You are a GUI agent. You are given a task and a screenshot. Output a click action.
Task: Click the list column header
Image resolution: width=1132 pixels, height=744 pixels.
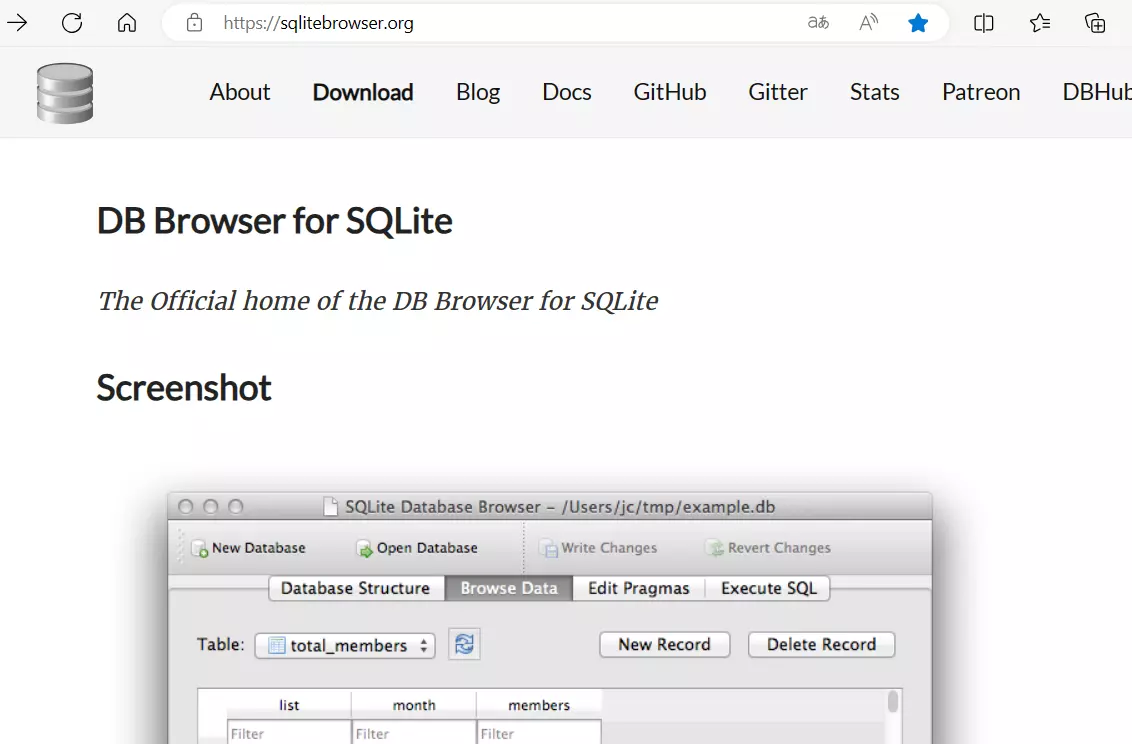tap(289, 705)
